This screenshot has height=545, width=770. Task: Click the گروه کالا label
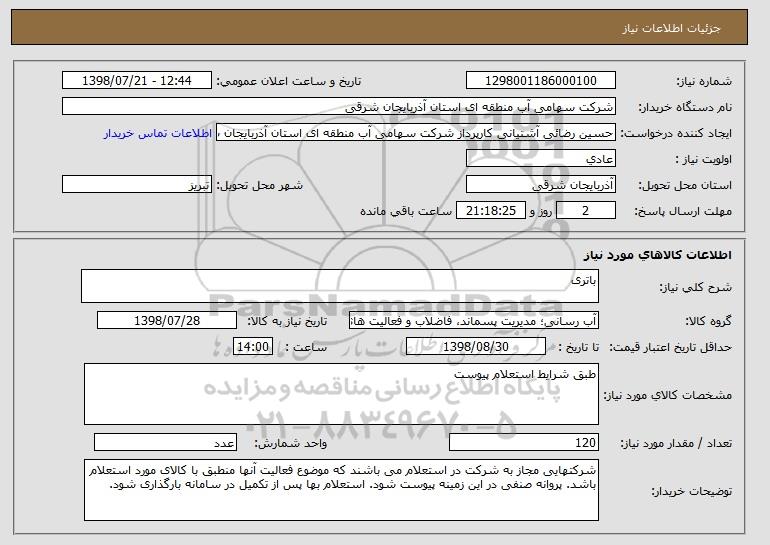[709, 322]
